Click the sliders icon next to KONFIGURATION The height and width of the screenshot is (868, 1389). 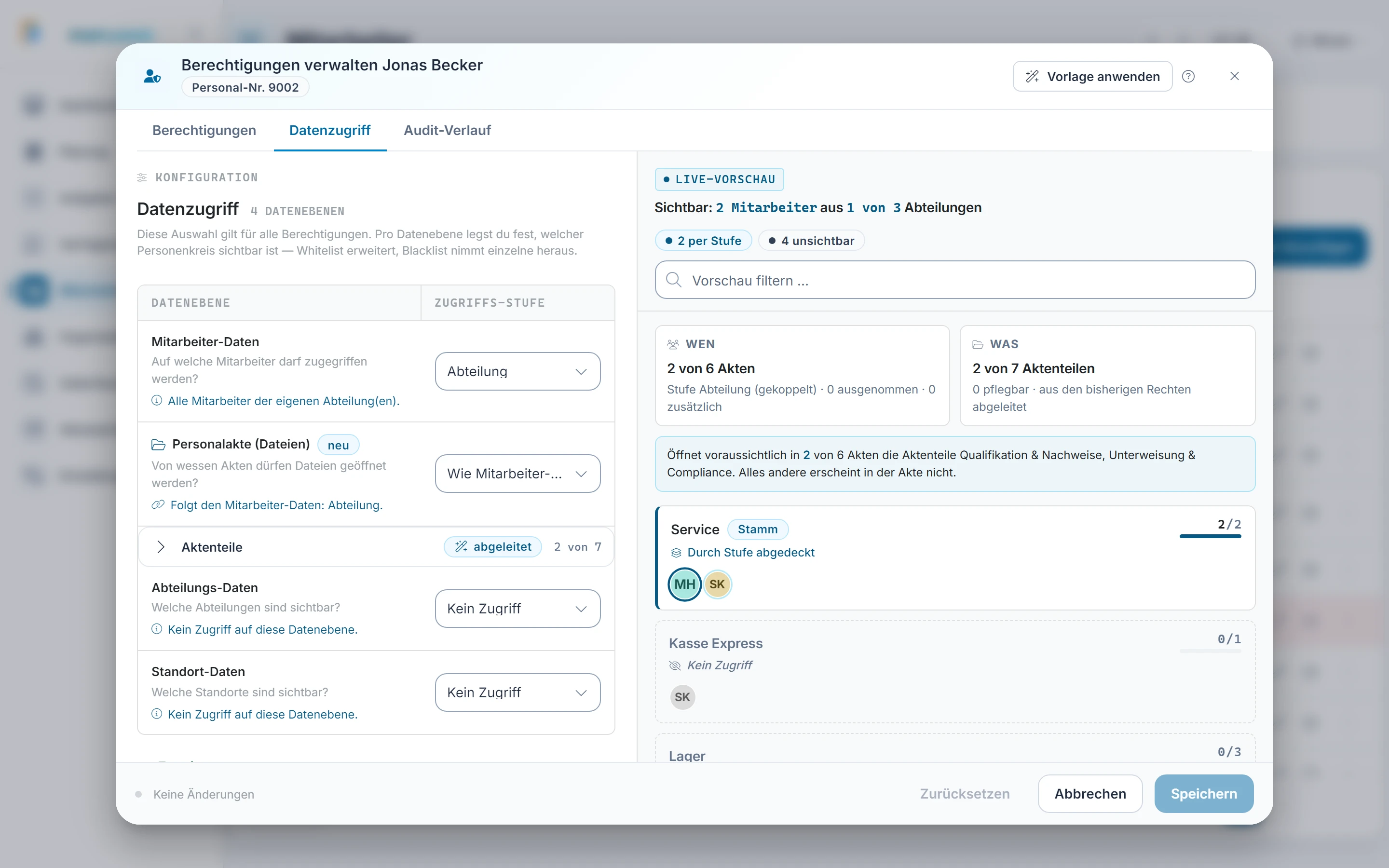(142, 178)
